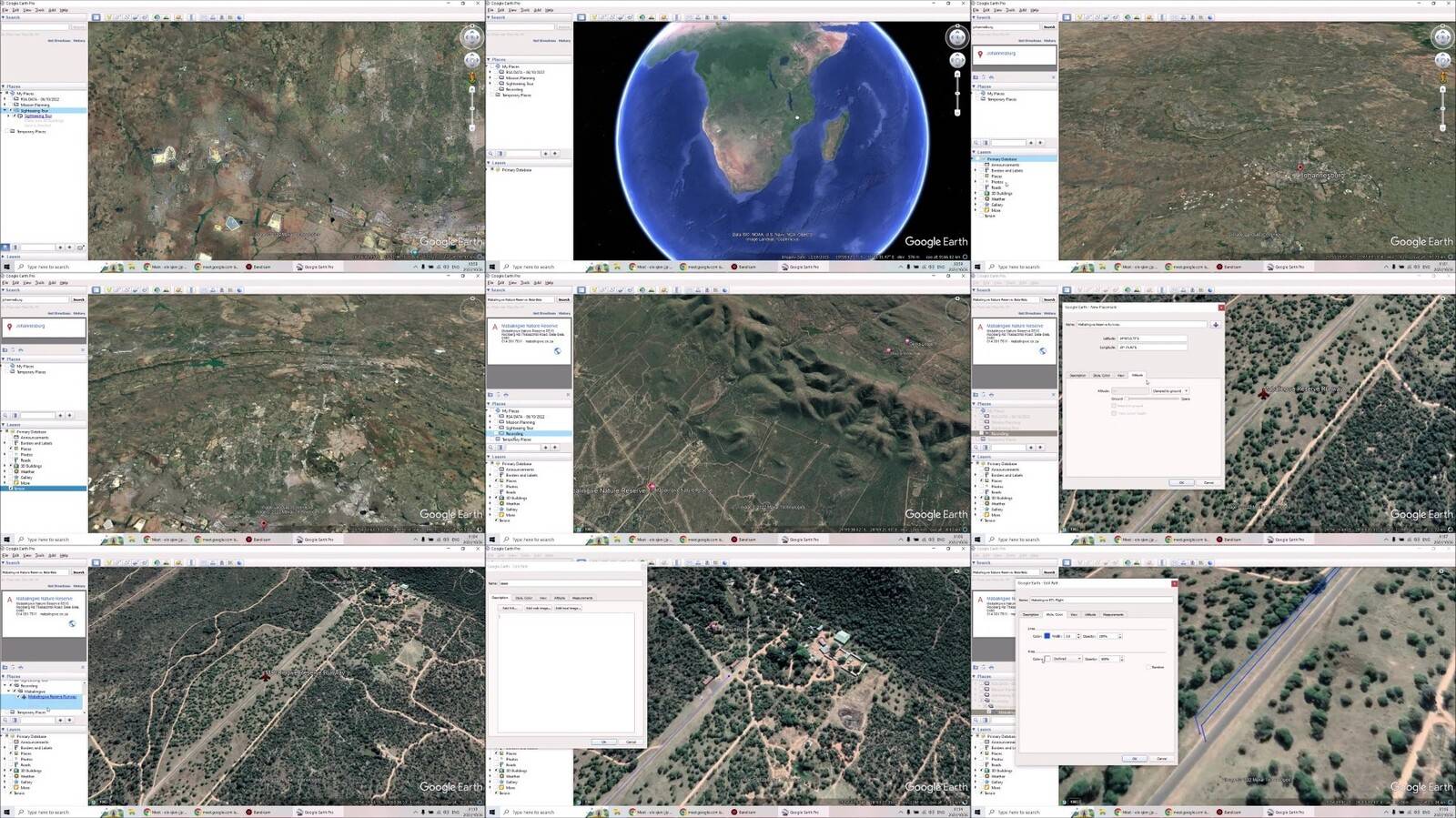This screenshot has width=1456, height=818.
Task: Toggle Photos layer checkbox in runway-selected window
Action: (x=11, y=759)
